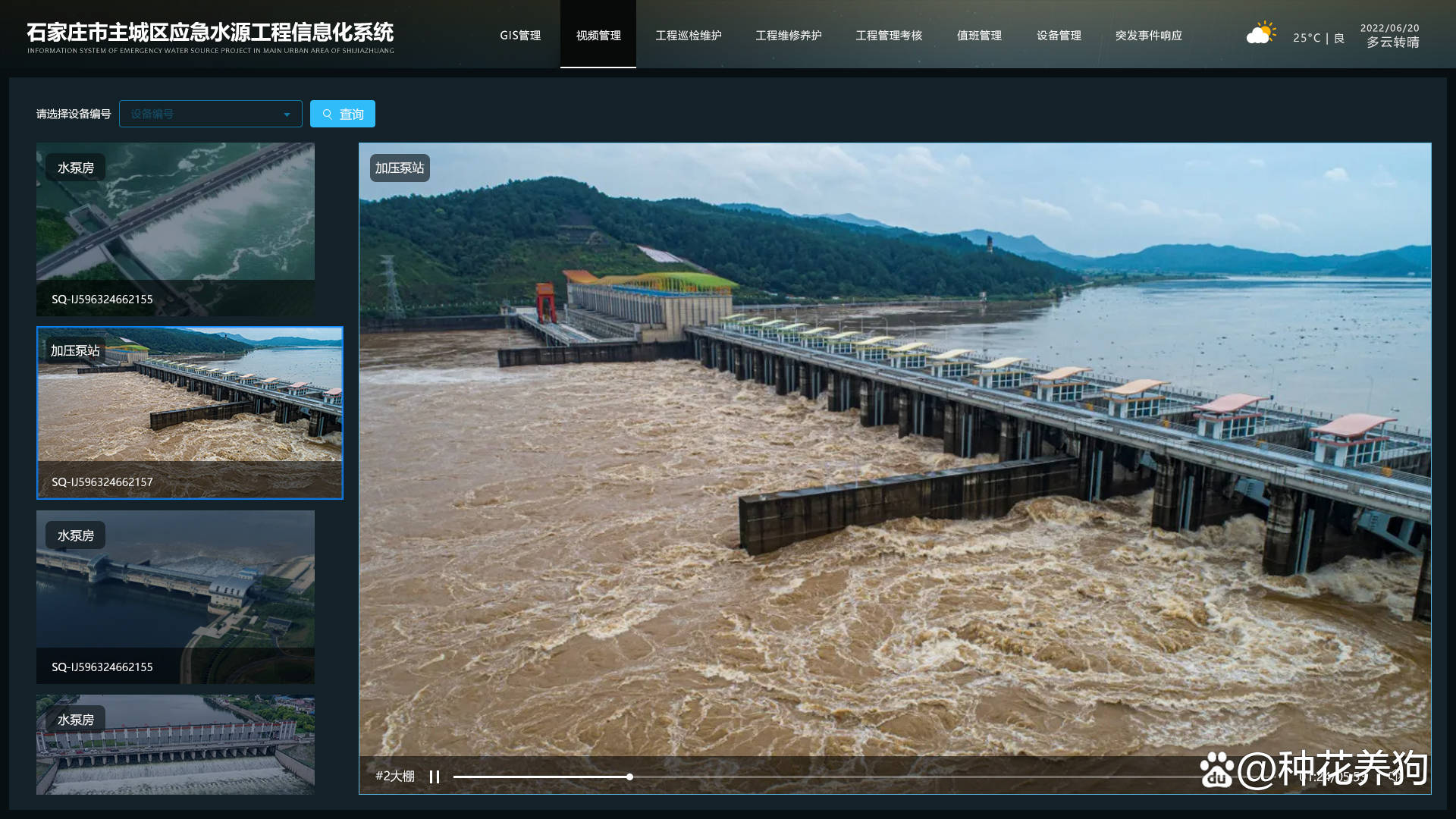Click the video progress slider handle

(629, 777)
